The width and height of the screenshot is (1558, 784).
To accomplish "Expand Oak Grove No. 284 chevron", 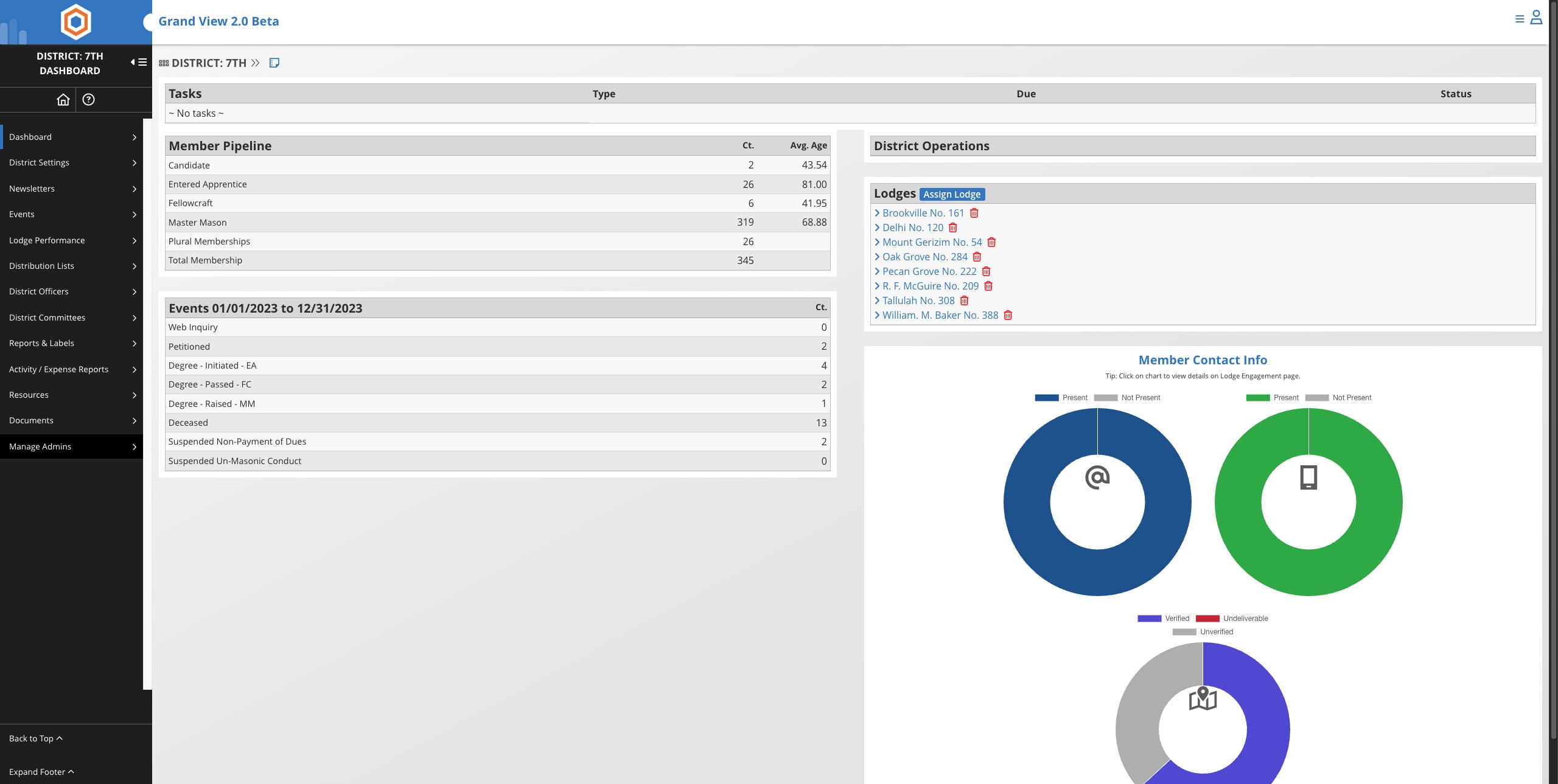I will point(877,257).
